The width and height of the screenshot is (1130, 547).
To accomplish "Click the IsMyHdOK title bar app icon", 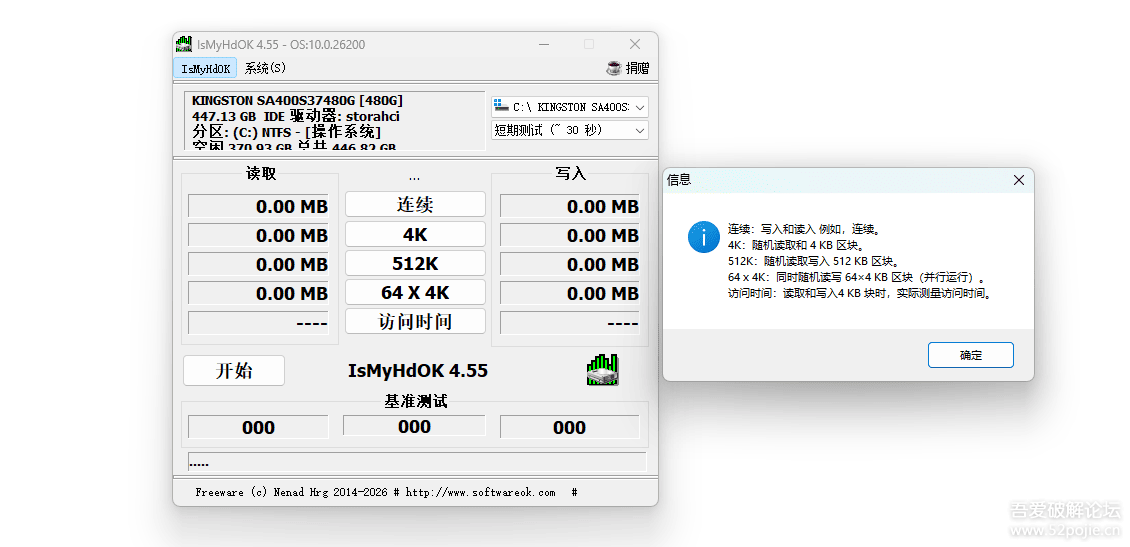I will 184,44.
